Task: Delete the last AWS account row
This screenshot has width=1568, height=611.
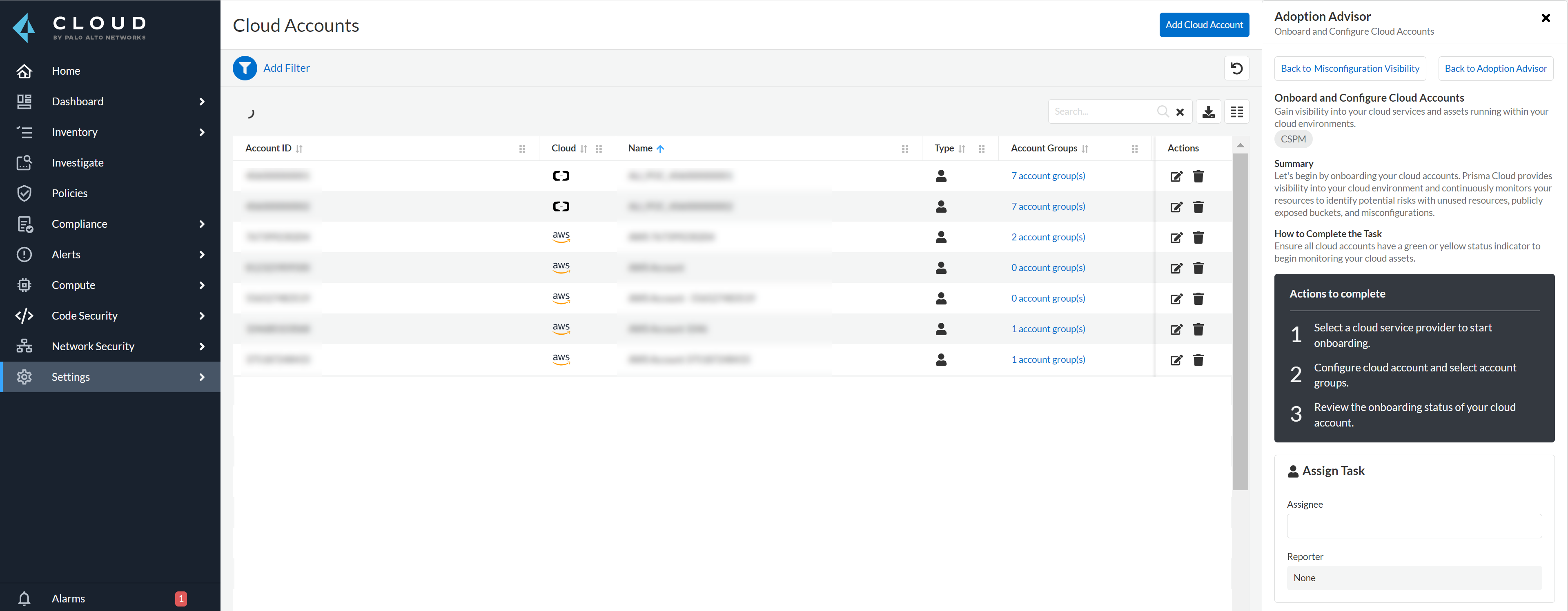Action: (1198, 360)
